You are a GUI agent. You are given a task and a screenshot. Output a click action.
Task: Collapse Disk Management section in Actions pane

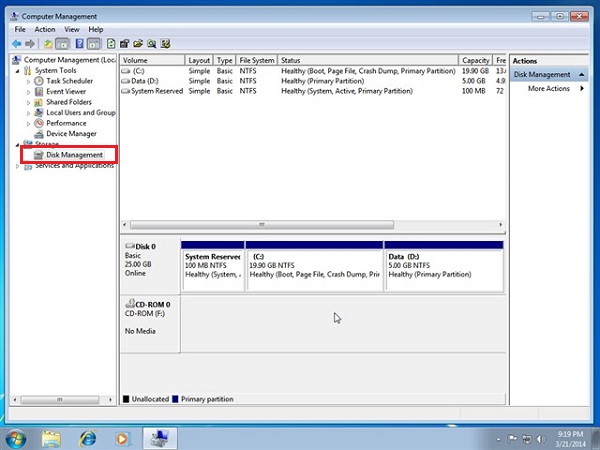click(x=582, y=75)
